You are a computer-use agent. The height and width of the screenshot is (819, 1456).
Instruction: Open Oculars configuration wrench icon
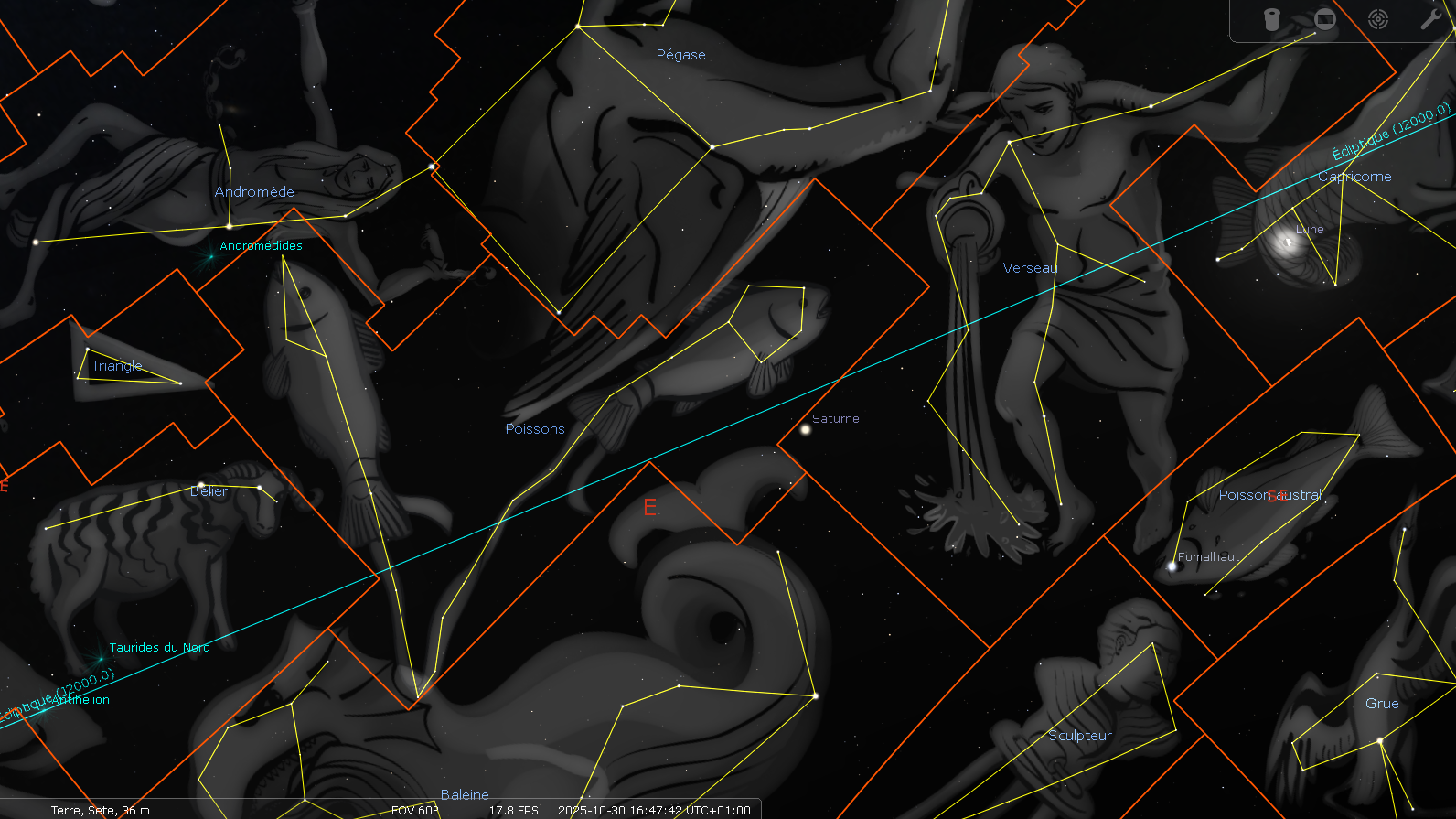[1430, 19]
